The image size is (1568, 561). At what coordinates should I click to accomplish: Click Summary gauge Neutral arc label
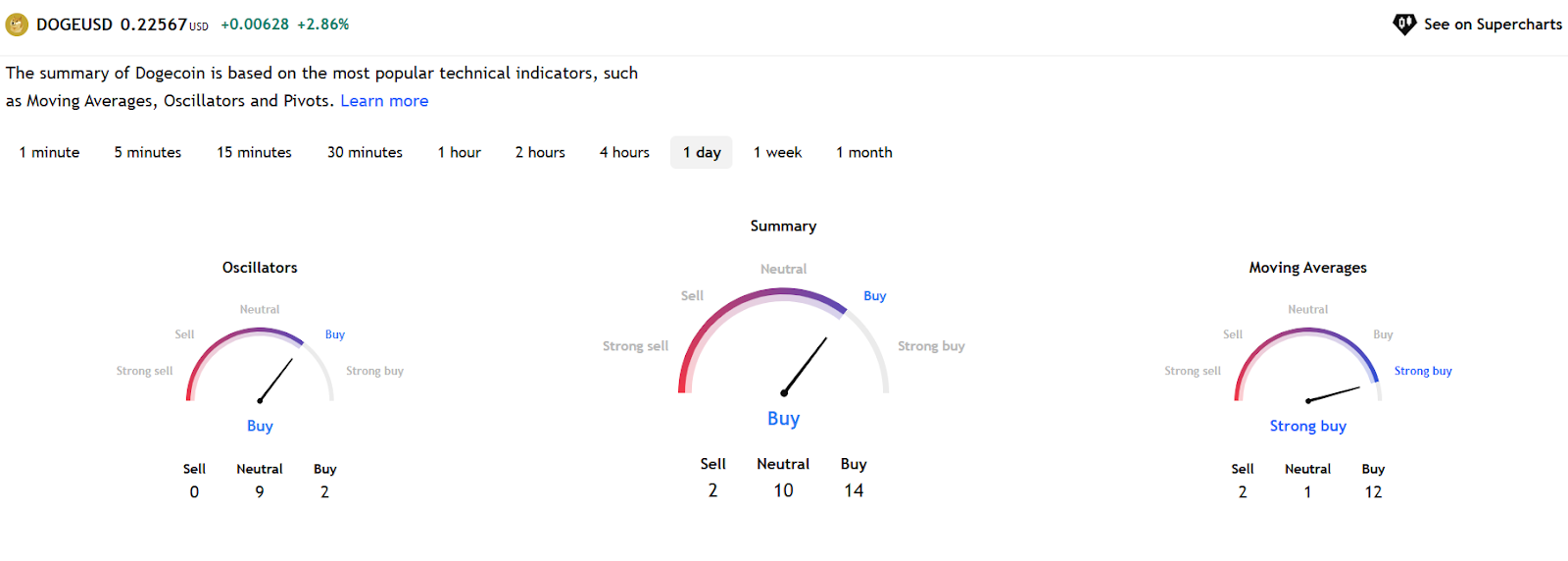[783, 269]
